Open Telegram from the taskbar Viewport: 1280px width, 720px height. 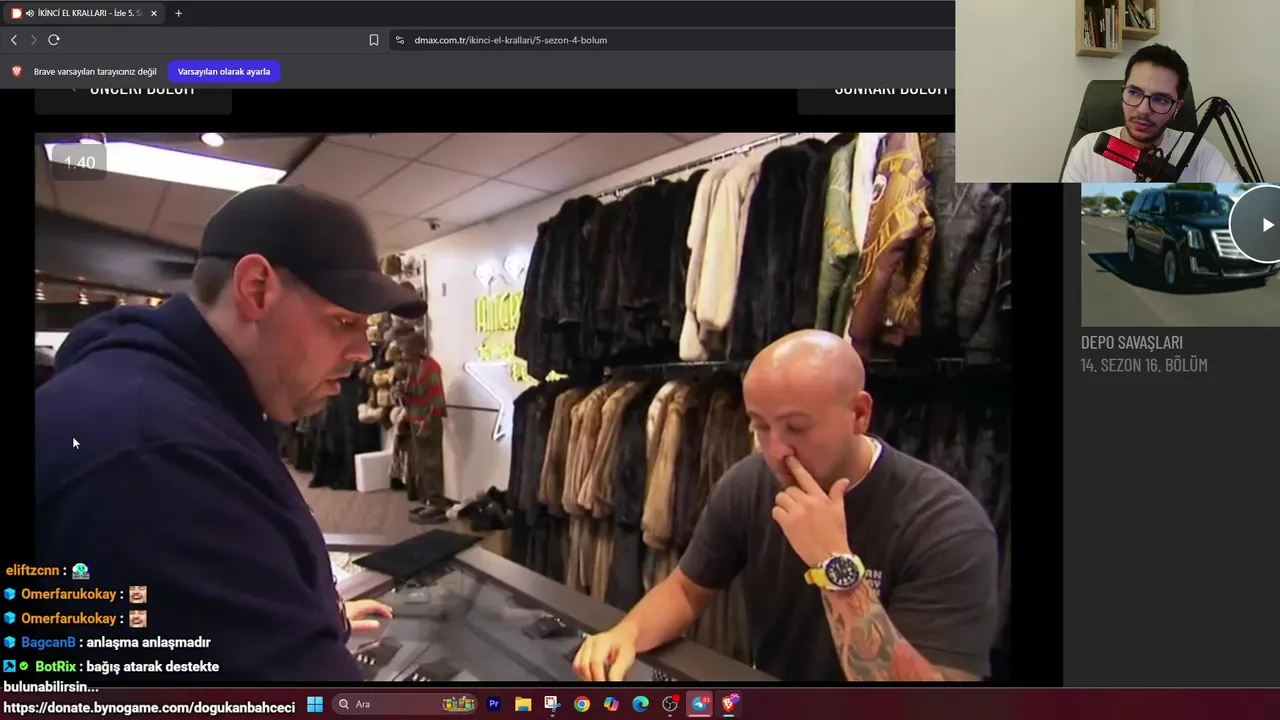click(700, 704)
